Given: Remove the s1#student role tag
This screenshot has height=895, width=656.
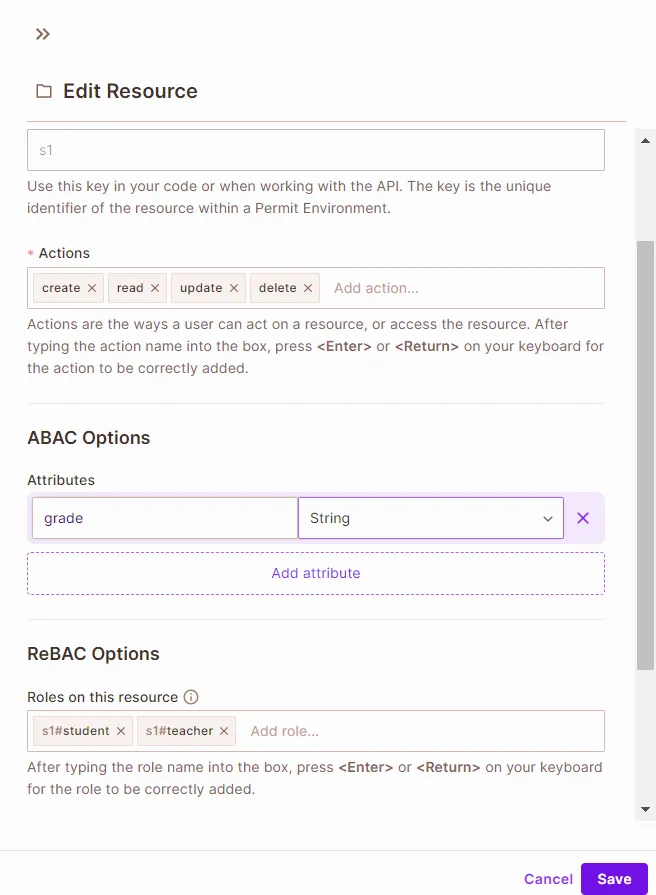Looking at the screenshot, I should pos(121,731).
